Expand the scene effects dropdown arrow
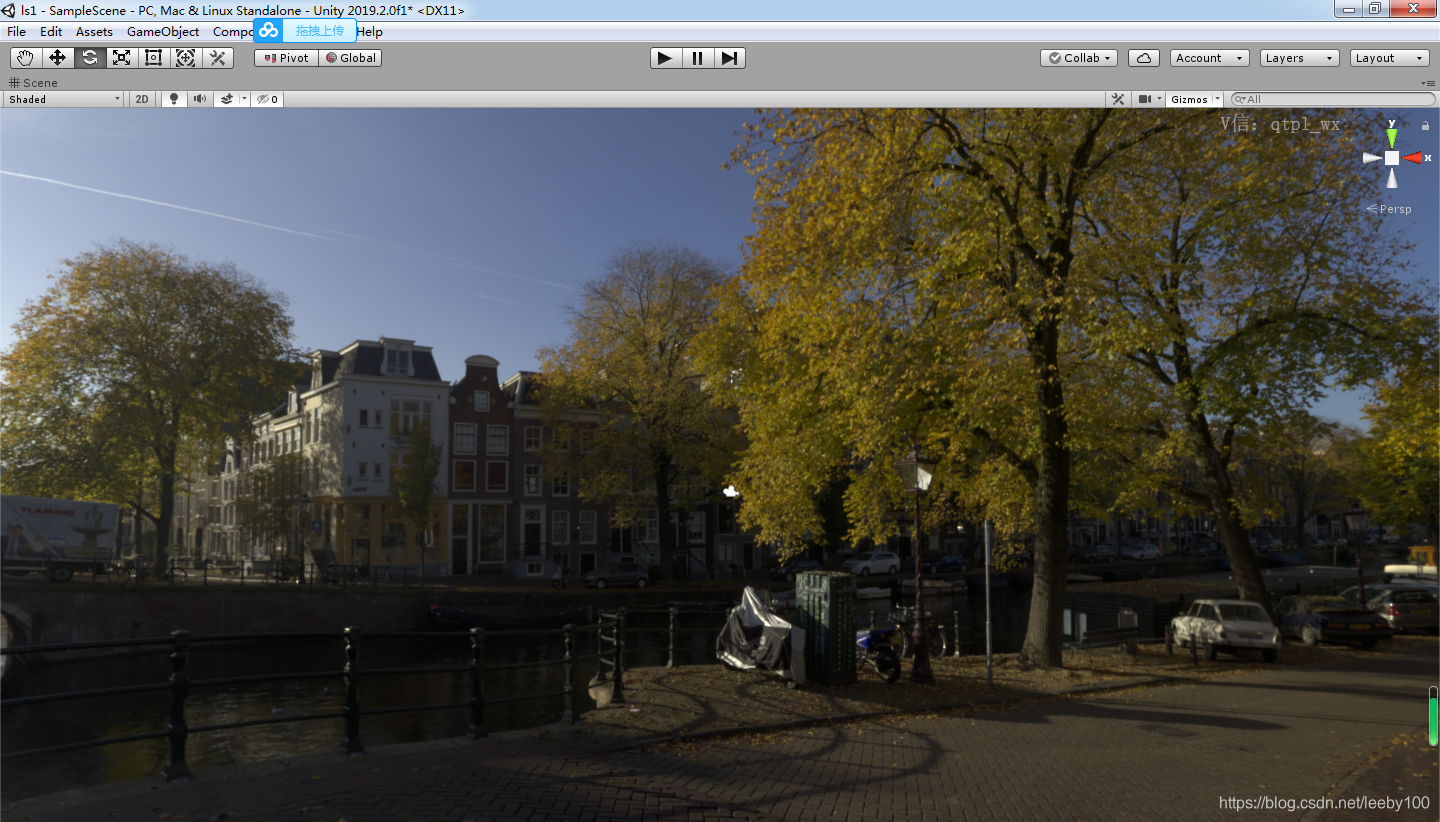Image resolution: width=1440 pixels, height=822 pixels. click(x=244, y=99)
